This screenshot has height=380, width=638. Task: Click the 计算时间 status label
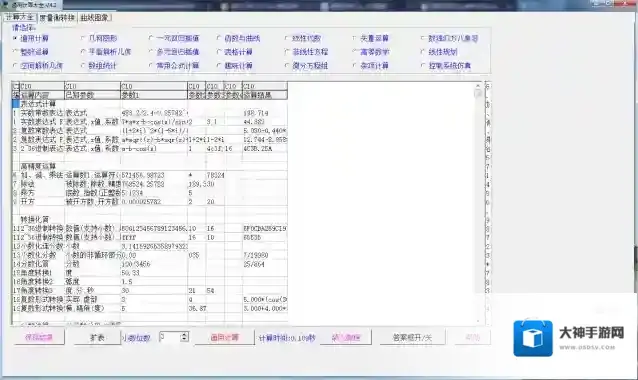click(x=287, y=338)
